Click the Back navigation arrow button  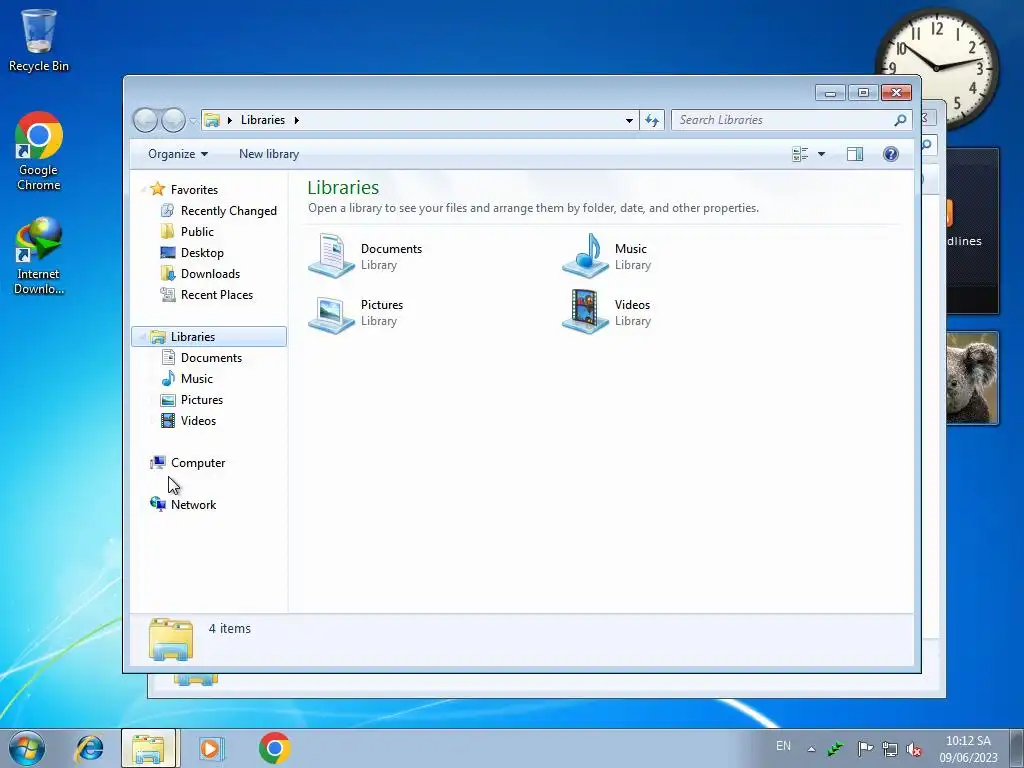click(x=145, y=120)
